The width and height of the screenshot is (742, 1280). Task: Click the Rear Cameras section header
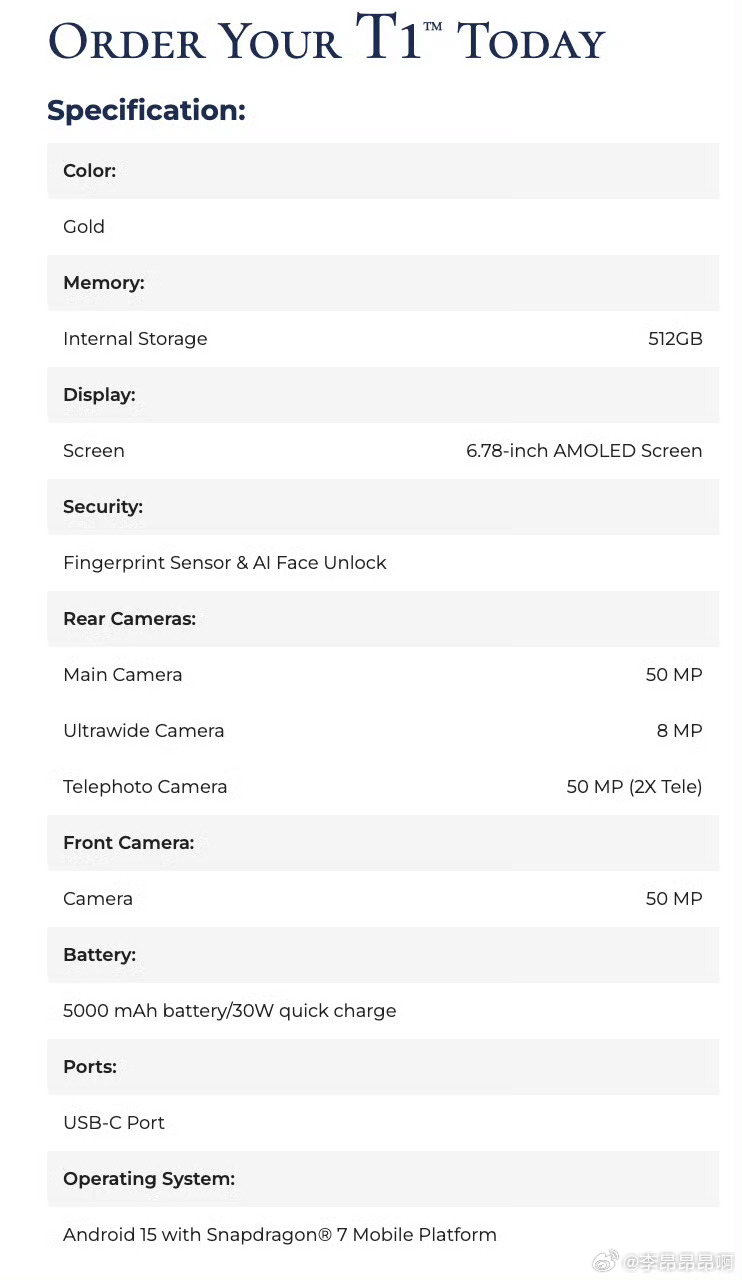pos(383,619)
